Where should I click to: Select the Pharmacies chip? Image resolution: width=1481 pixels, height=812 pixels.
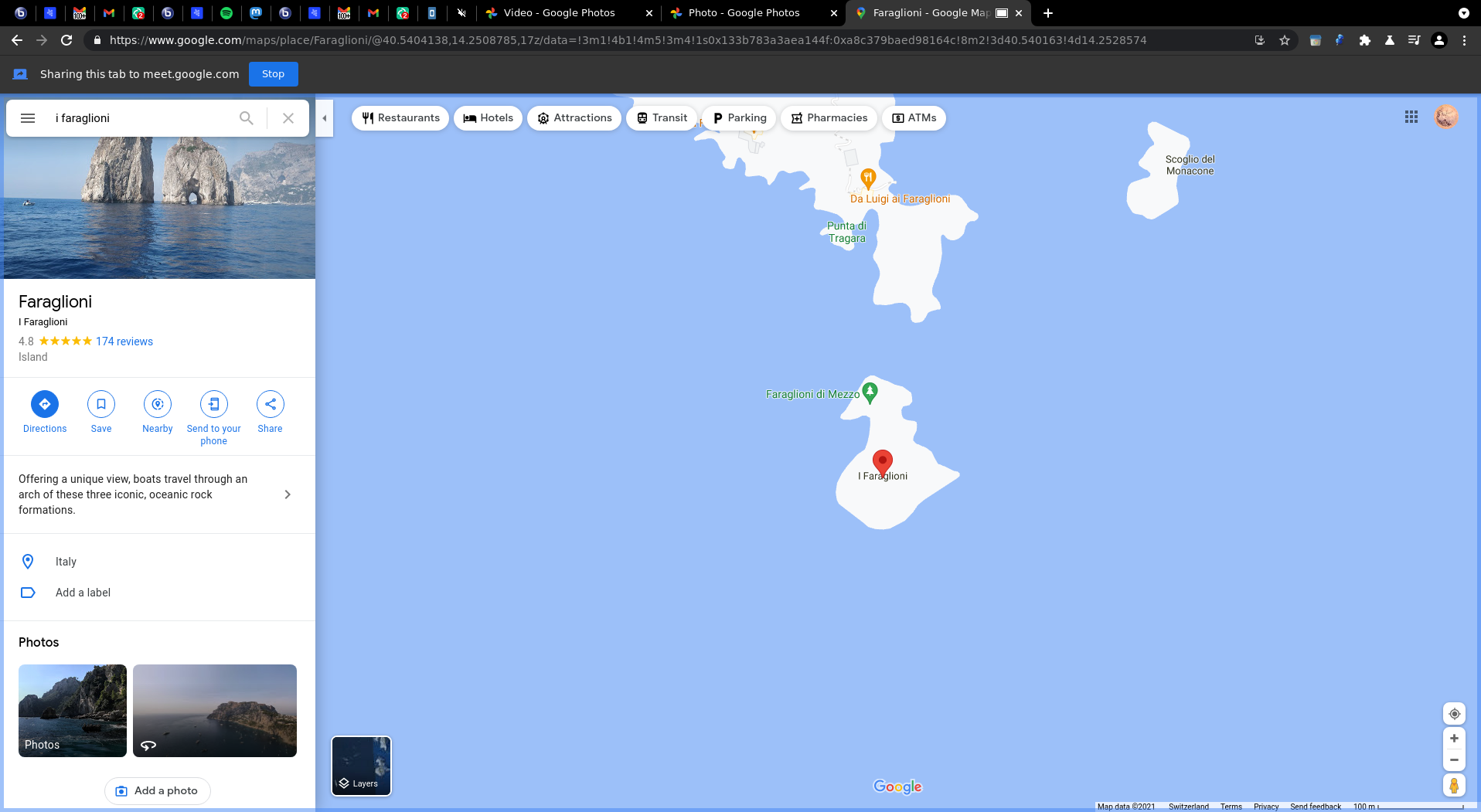coord(829,118)
